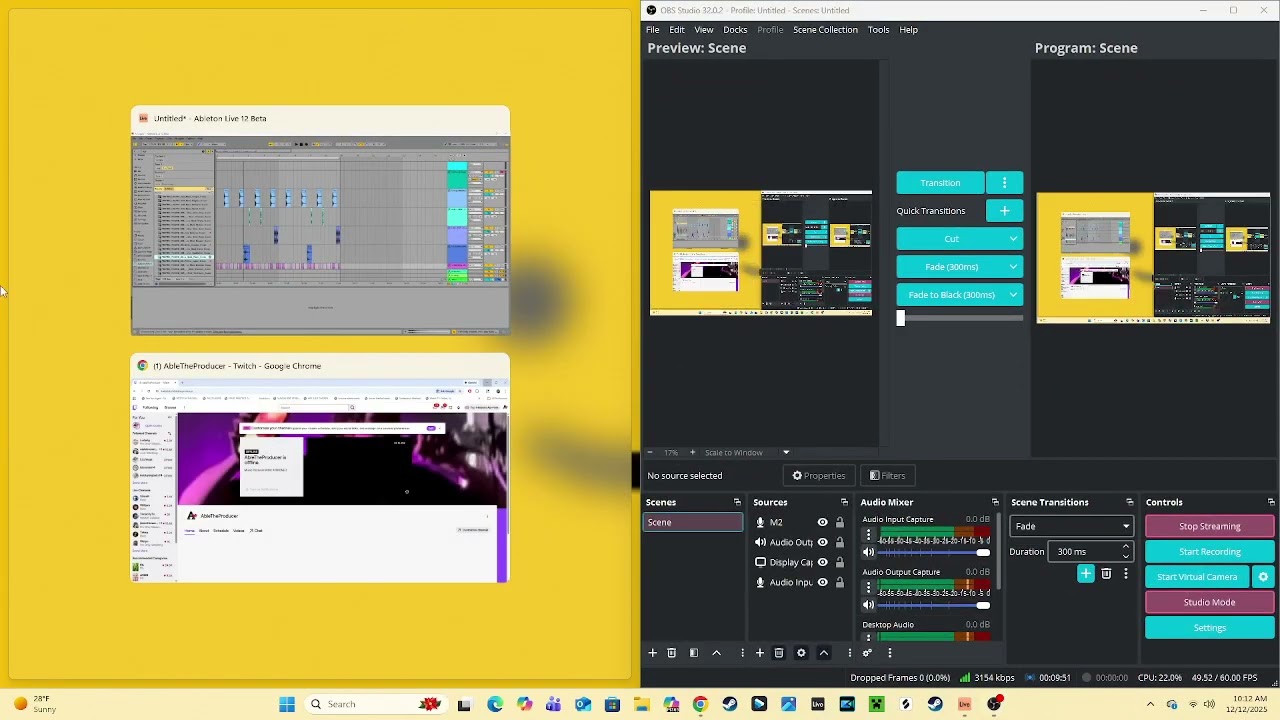Screen dimensions: 1280x720
Task: Open Sources toolbar three-dot menu
Action: [x=850, y=653]
